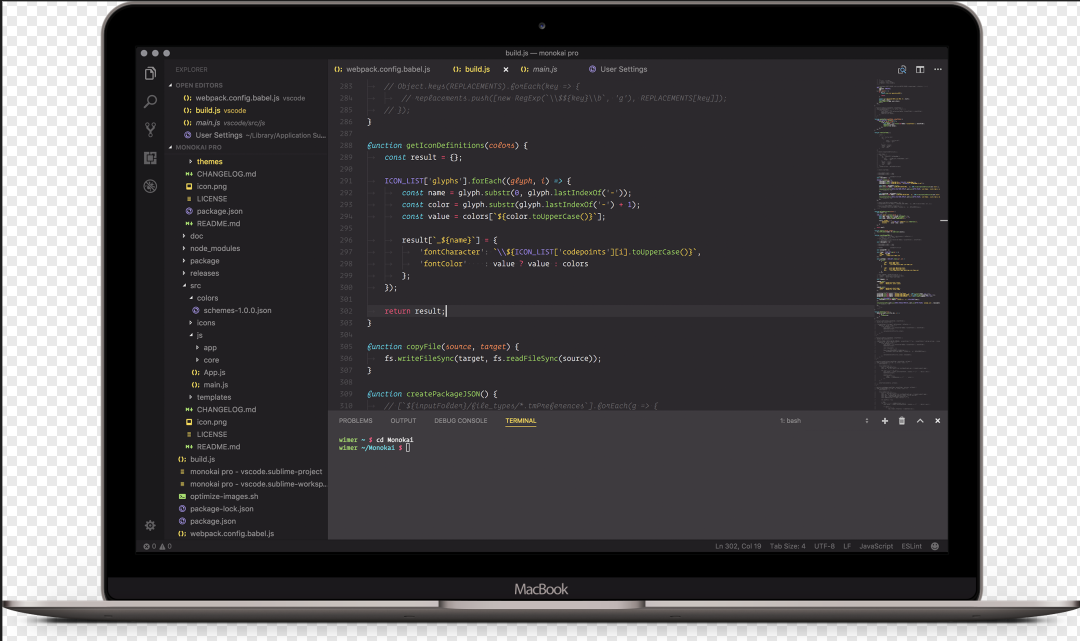The width and height of the screenshot is (1080, 641).
Task: Show the PROBLEMS panel tab
Action: [x=355, y=421]
